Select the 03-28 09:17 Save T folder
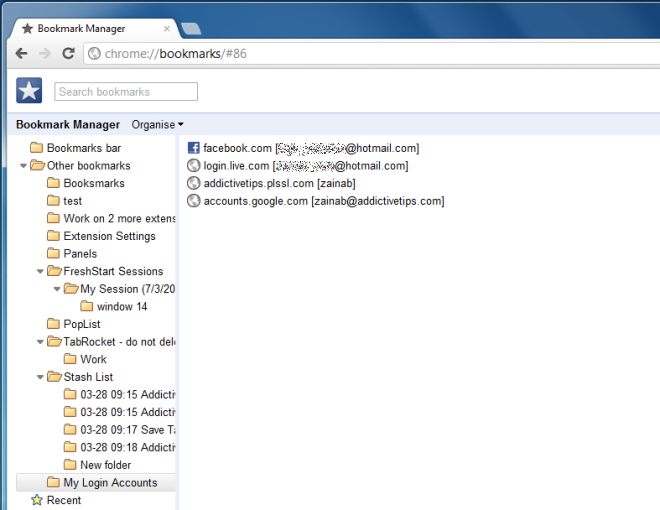Screen dimensions: 660x510 [x=128, y=430]
